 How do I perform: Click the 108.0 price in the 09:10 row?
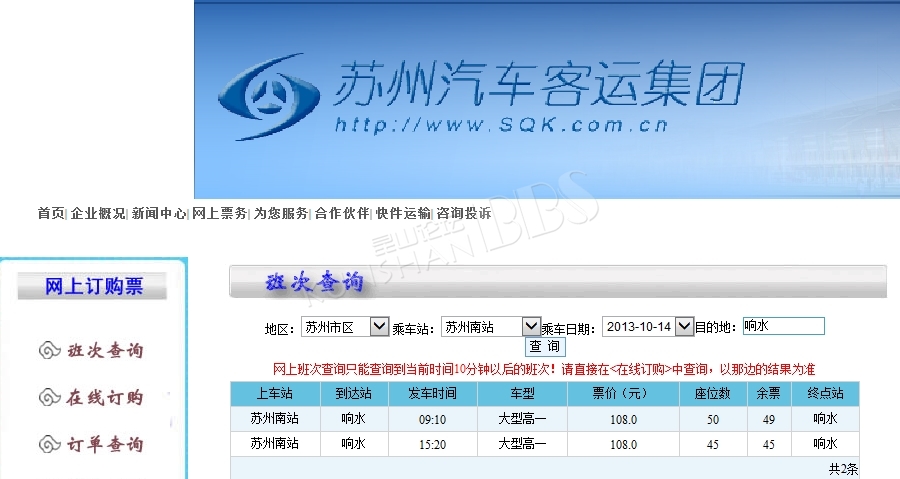pos(623,419)
